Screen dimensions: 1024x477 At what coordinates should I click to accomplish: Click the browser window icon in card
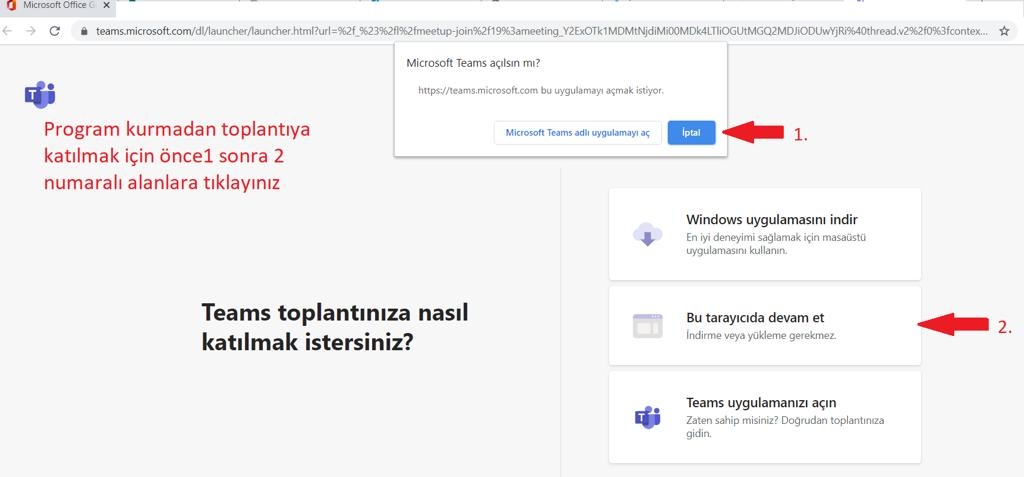point(647,325)
